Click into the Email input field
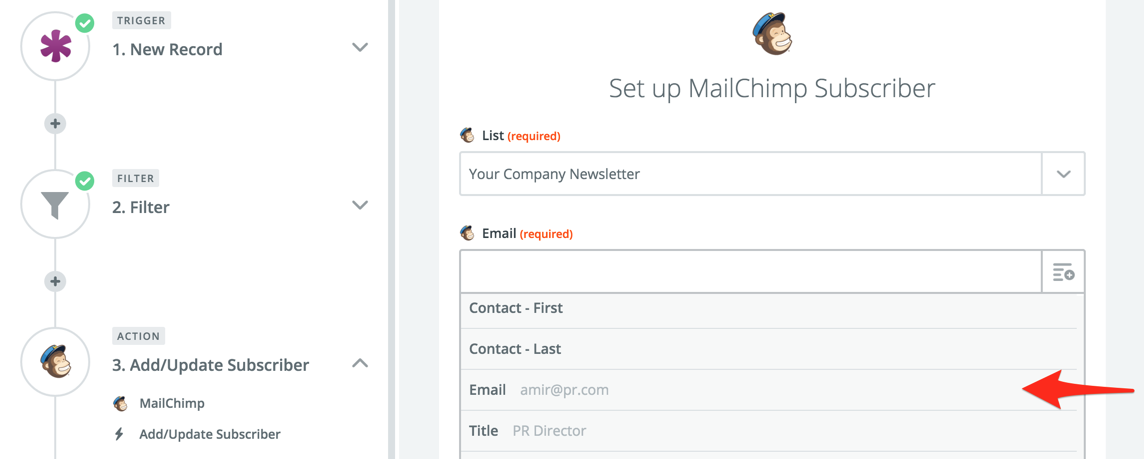Image resolution: width=1144 pixels, height=459 pixels. pos(750,272)
